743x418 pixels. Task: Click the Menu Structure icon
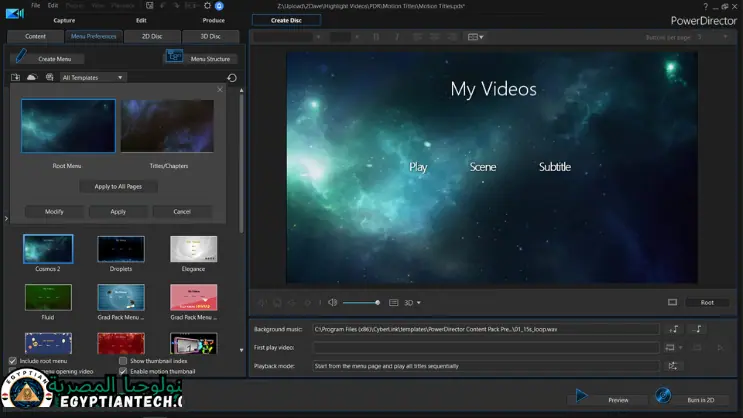point(174,57)
